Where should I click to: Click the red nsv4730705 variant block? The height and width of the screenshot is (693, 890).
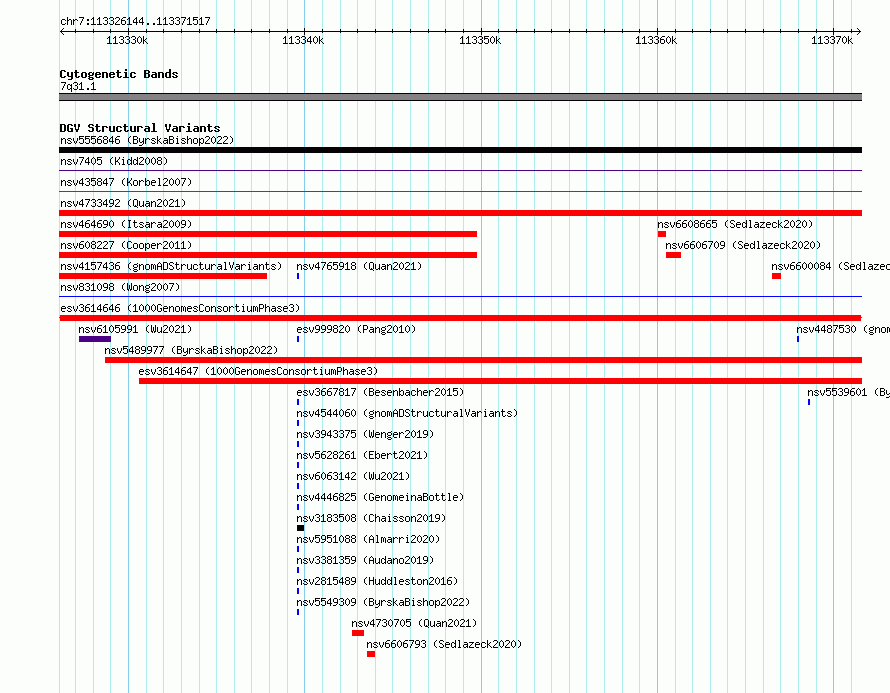click(x=358, y=633)
